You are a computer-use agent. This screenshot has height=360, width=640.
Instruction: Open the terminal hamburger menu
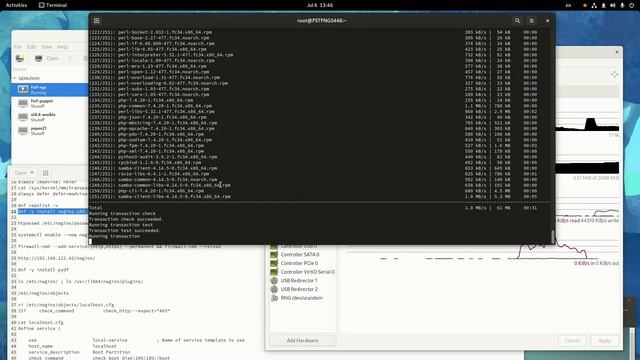click(x=531, y=21)
